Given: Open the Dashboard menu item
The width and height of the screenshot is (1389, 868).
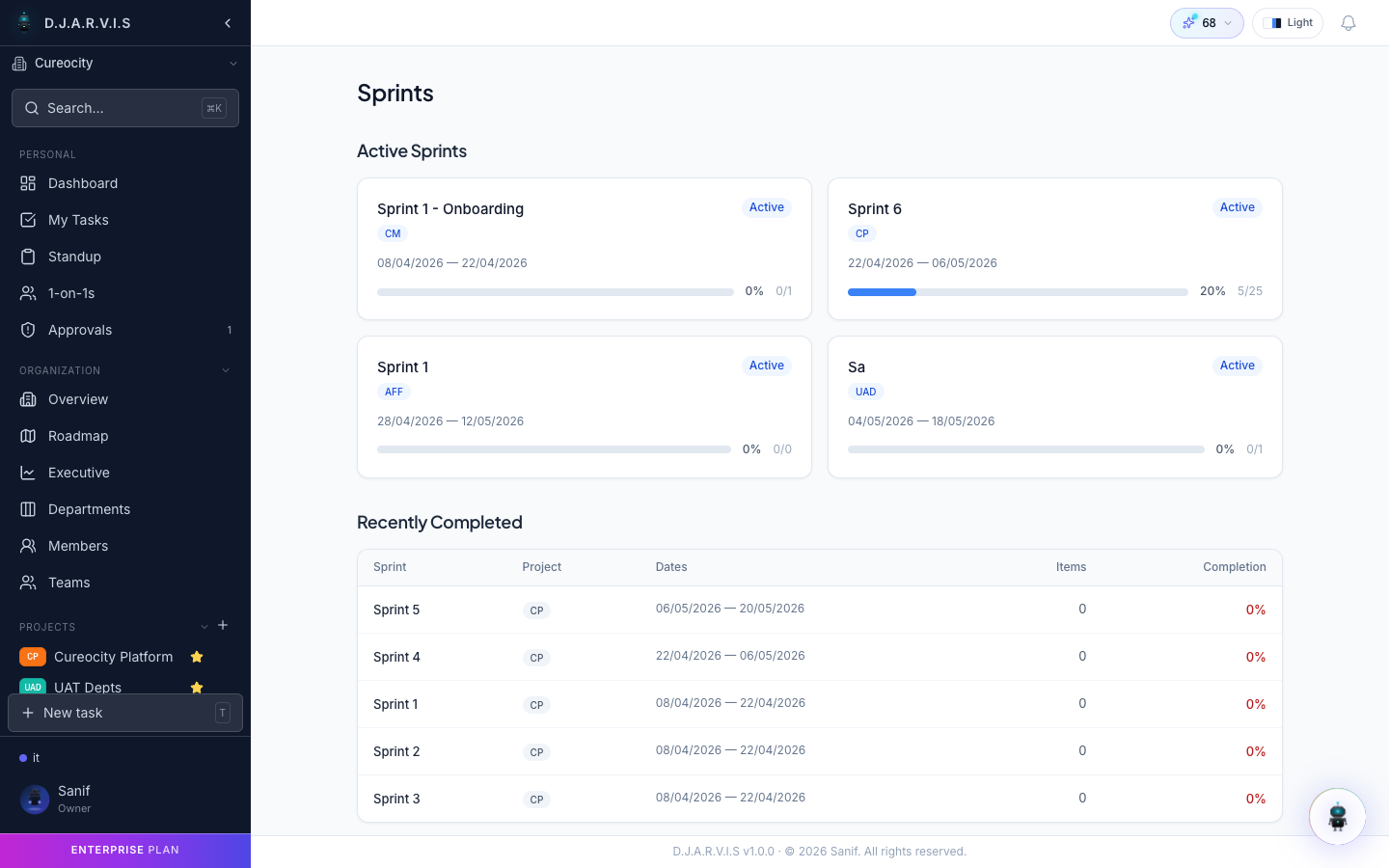Looking at the screenshot, I should tap(125, 183).
